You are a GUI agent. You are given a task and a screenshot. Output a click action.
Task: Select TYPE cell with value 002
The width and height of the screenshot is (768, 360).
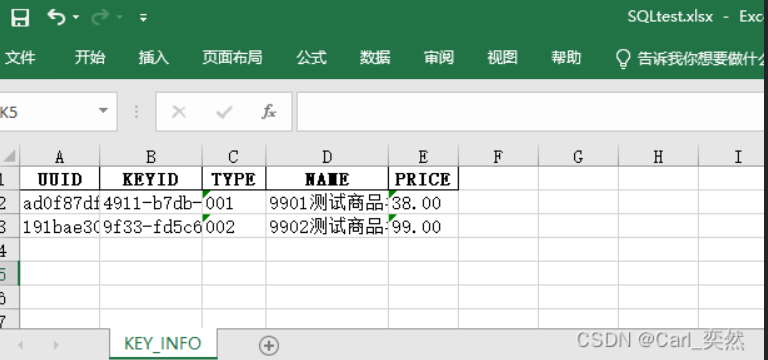[234, 226]
